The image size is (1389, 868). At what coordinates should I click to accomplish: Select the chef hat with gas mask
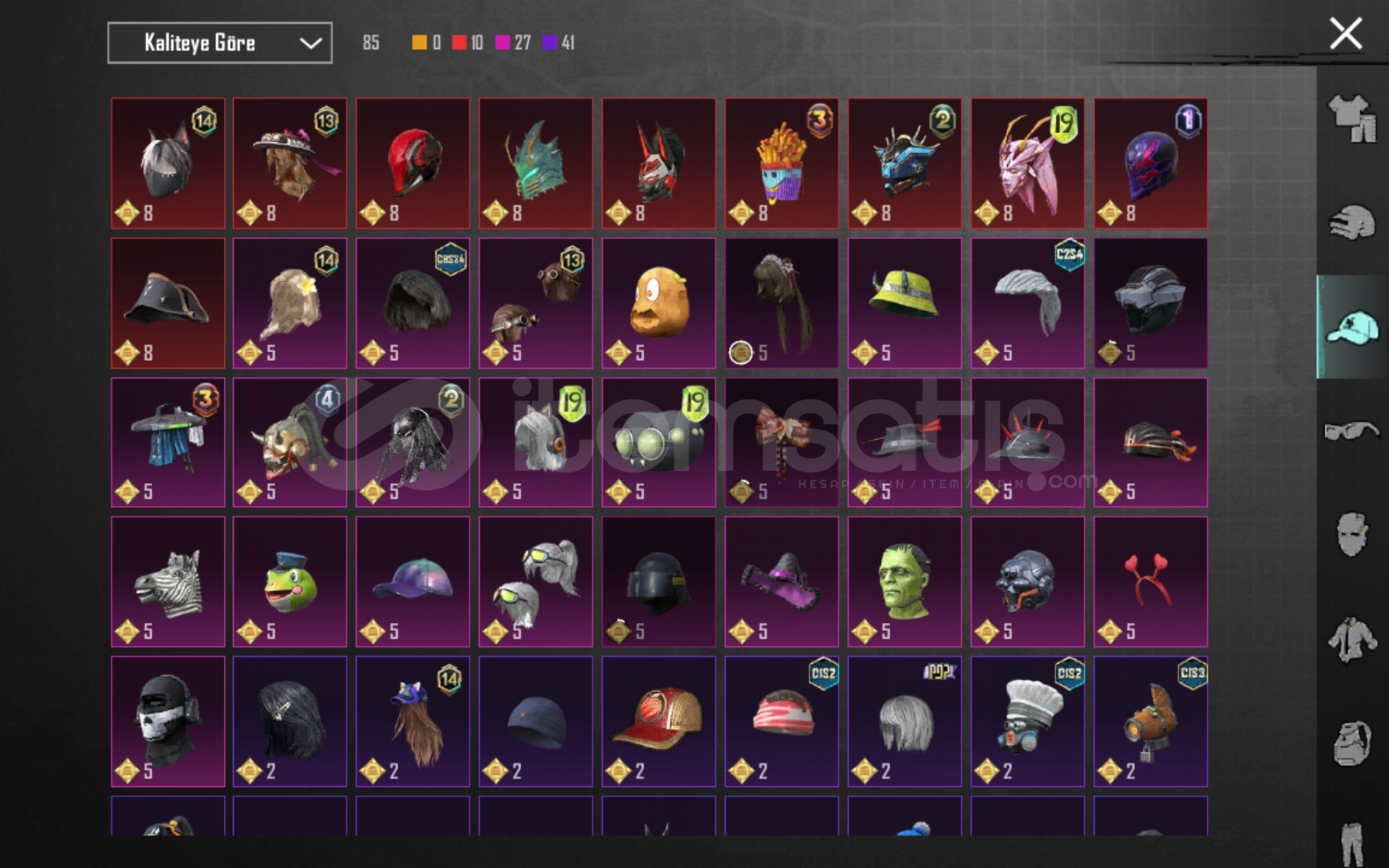(1027, 721)
